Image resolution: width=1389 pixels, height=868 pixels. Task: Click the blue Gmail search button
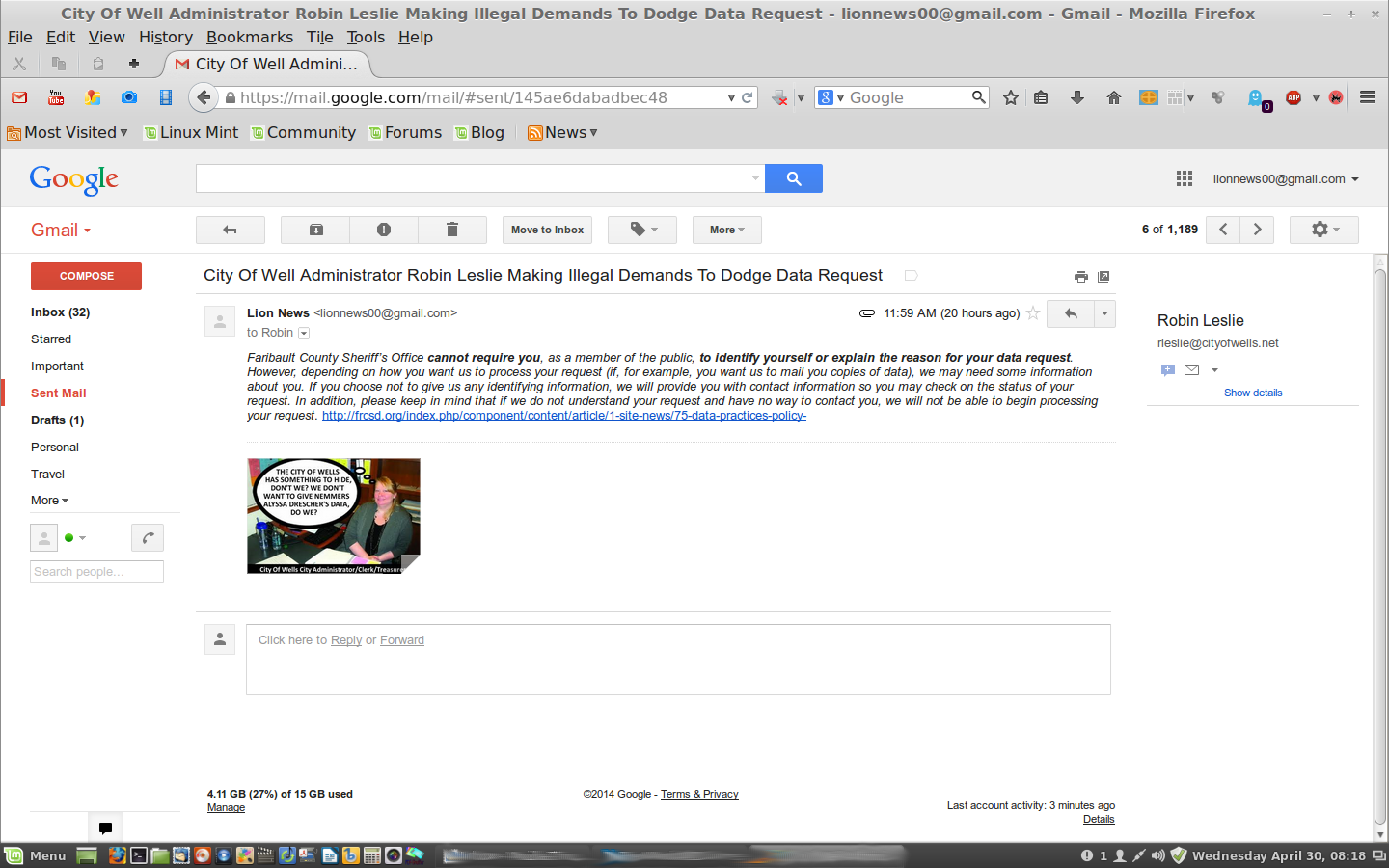click(x=794, y=178)
